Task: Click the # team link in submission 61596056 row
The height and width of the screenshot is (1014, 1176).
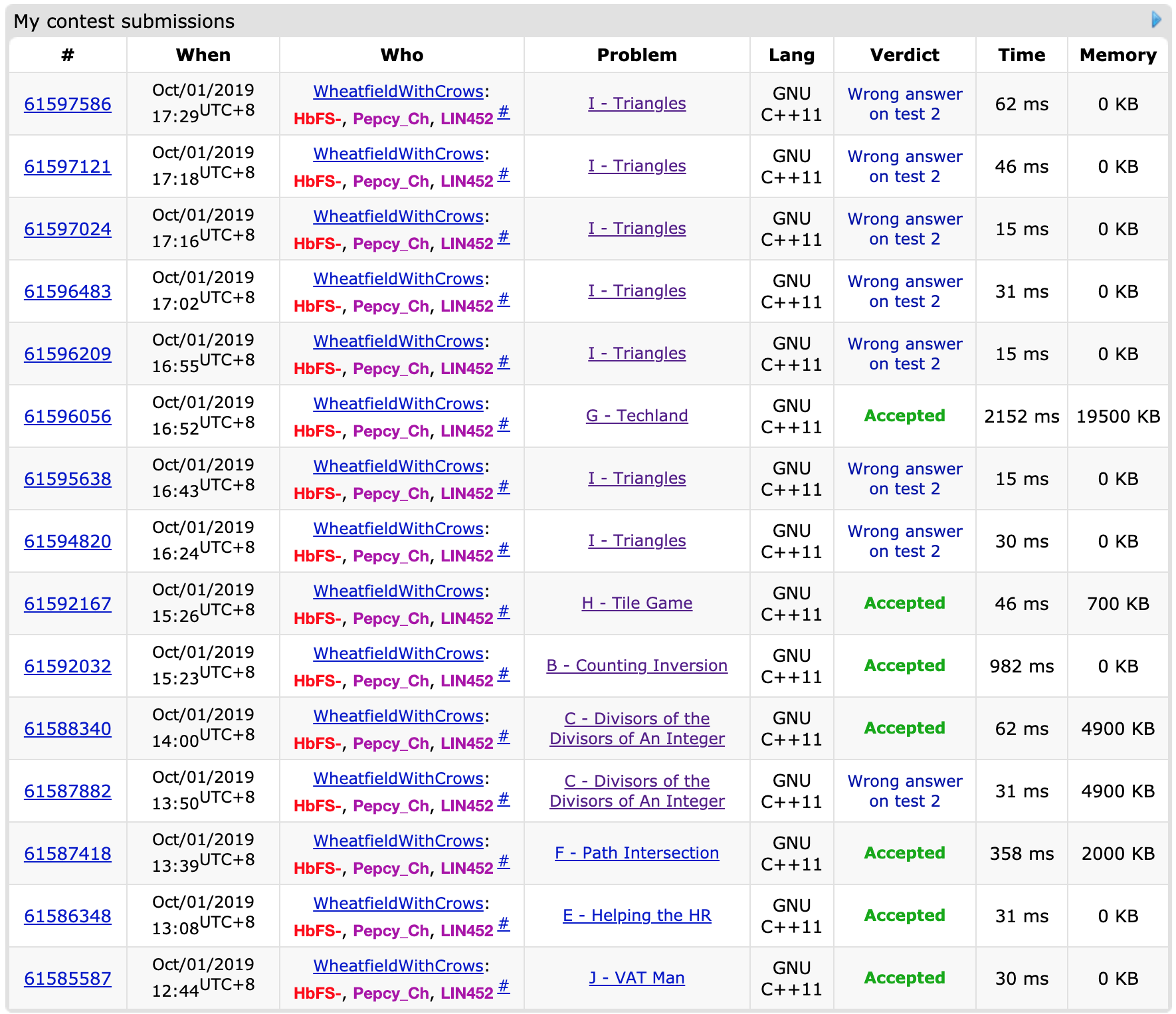Action: [504, 425]
